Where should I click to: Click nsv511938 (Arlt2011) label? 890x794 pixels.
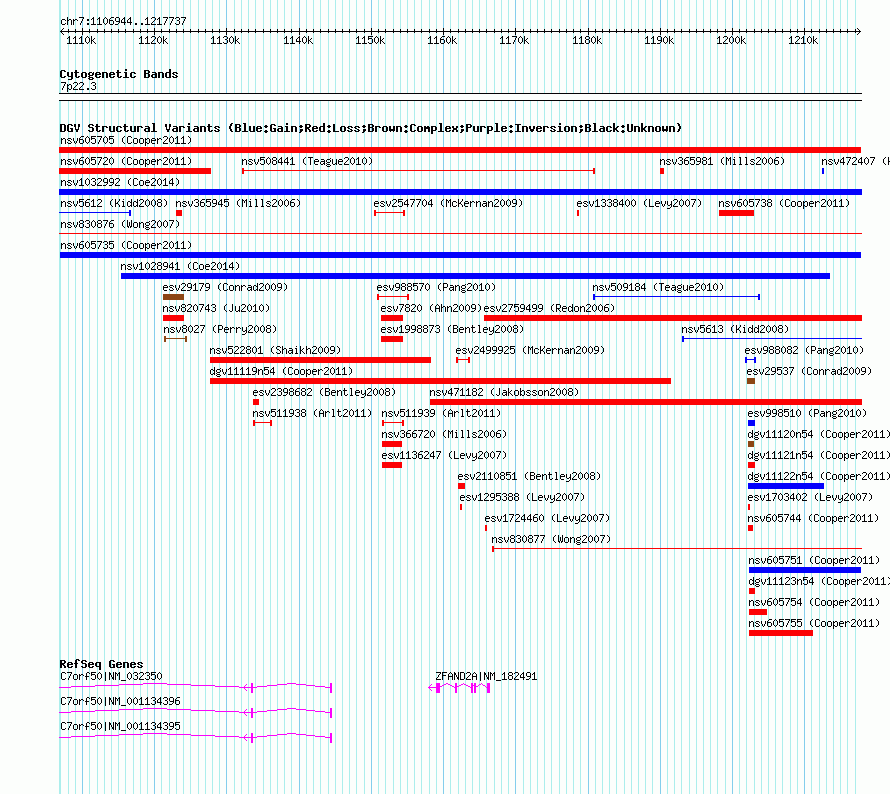point(312,413)
